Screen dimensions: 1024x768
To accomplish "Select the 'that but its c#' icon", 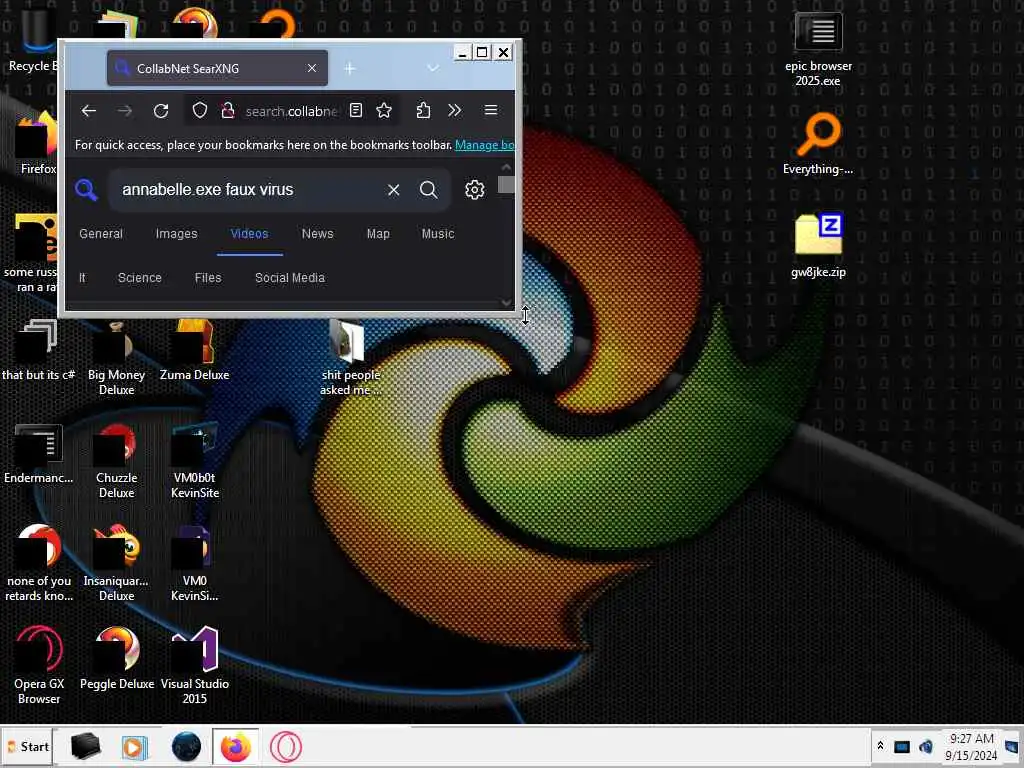I will point(38,351).
